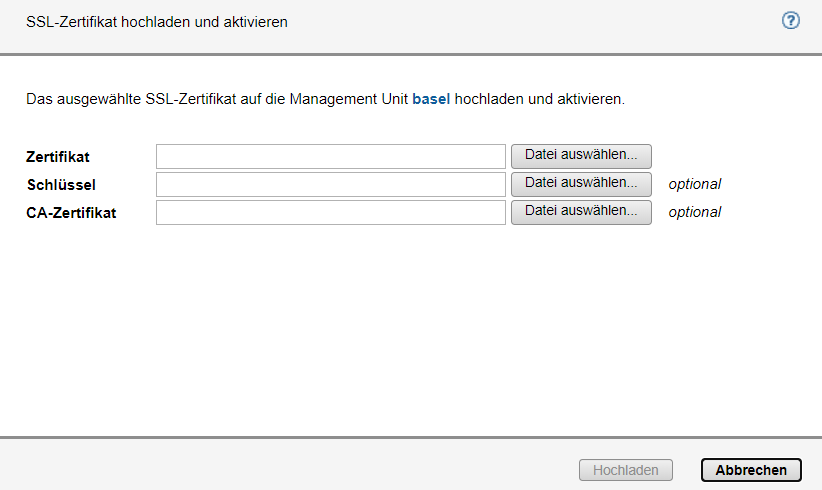Click the bold CA-Zertifikat label
Image resolution: width=822 pixels, height=490 pixels.
[71, 212]
